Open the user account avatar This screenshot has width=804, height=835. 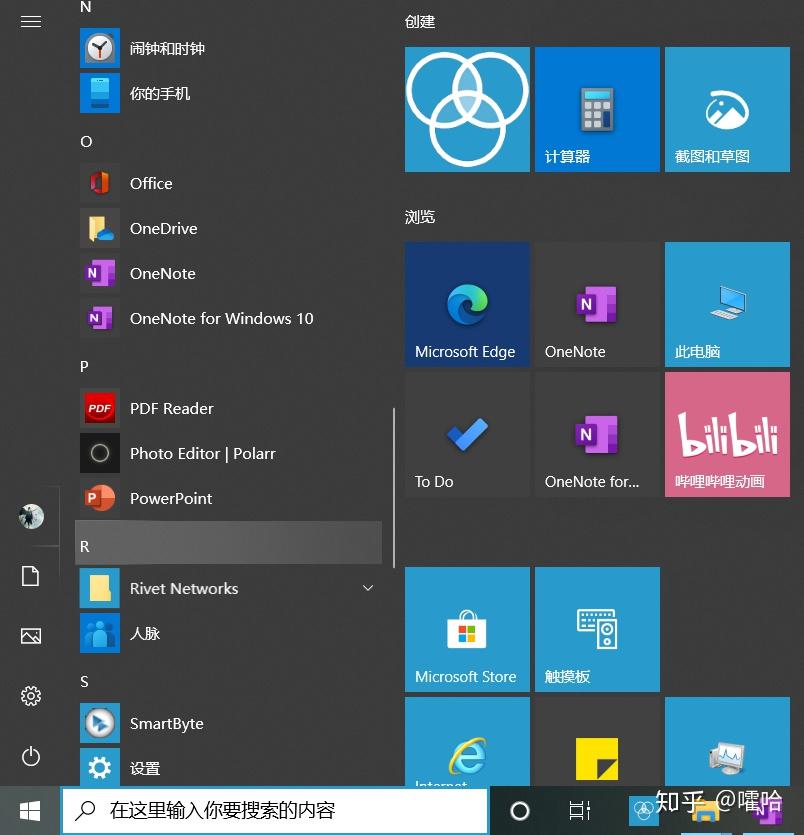(31, 516)
